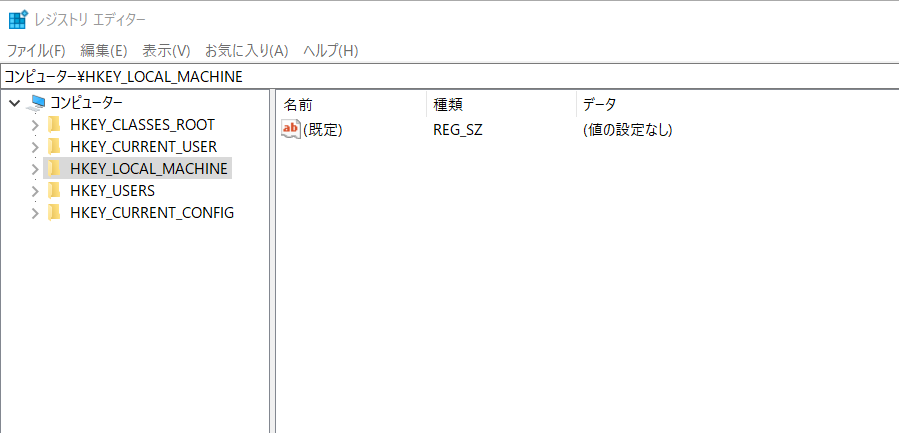Sort by the 名前 column header
This screenshot has height=433, width=899.
click(x=351, y=104)
